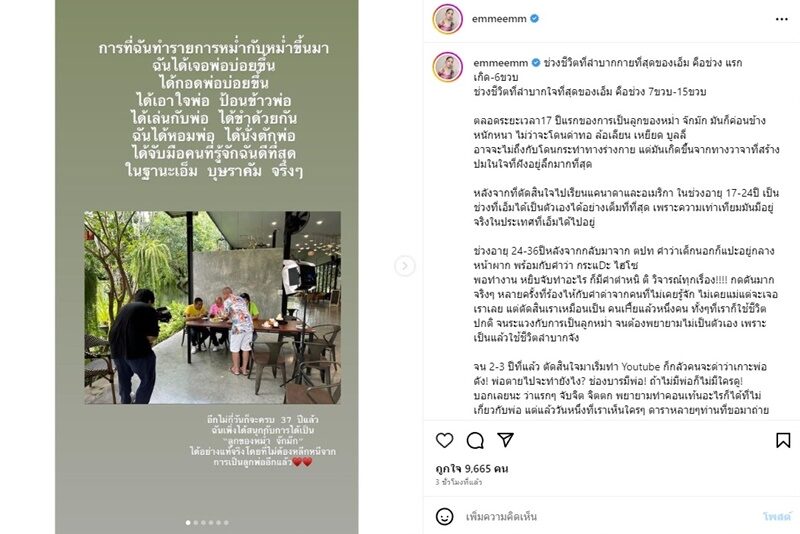Go to next carousel image arrow
The image size is (800, 534).
click(405, 266)
